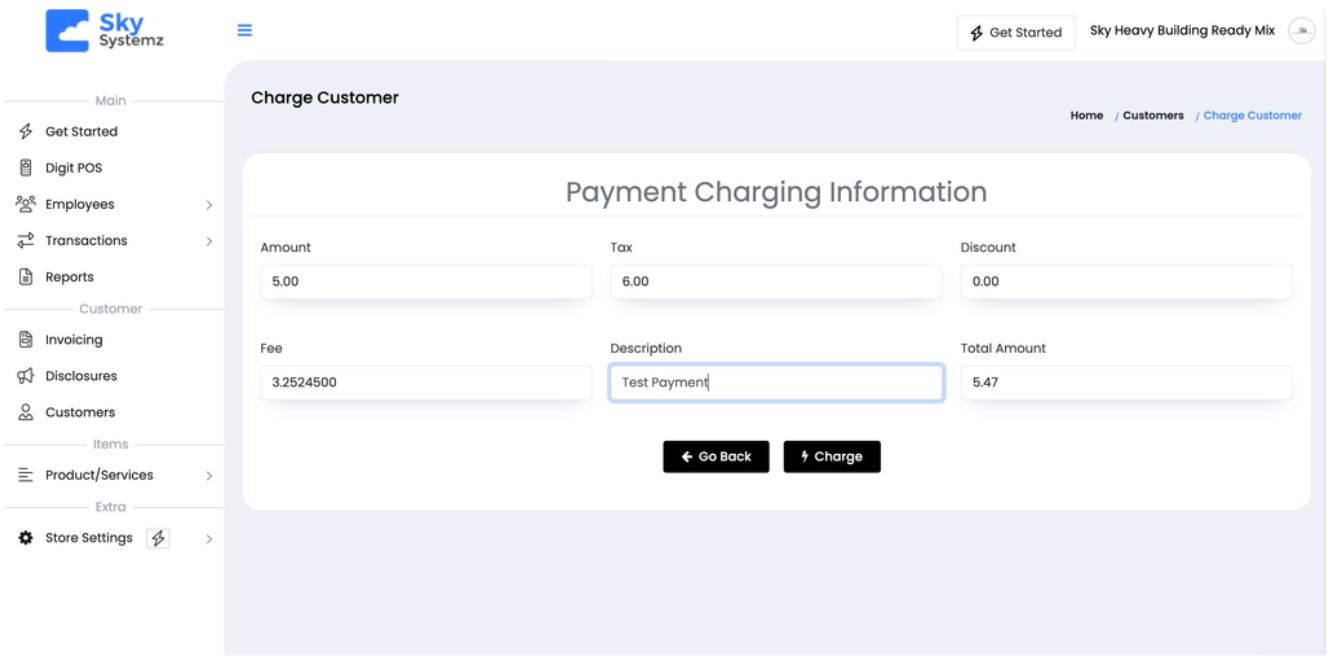The width and height of the screenshot is (1328, 658).
Task: Open the Reports menu item
Action: 69,277
